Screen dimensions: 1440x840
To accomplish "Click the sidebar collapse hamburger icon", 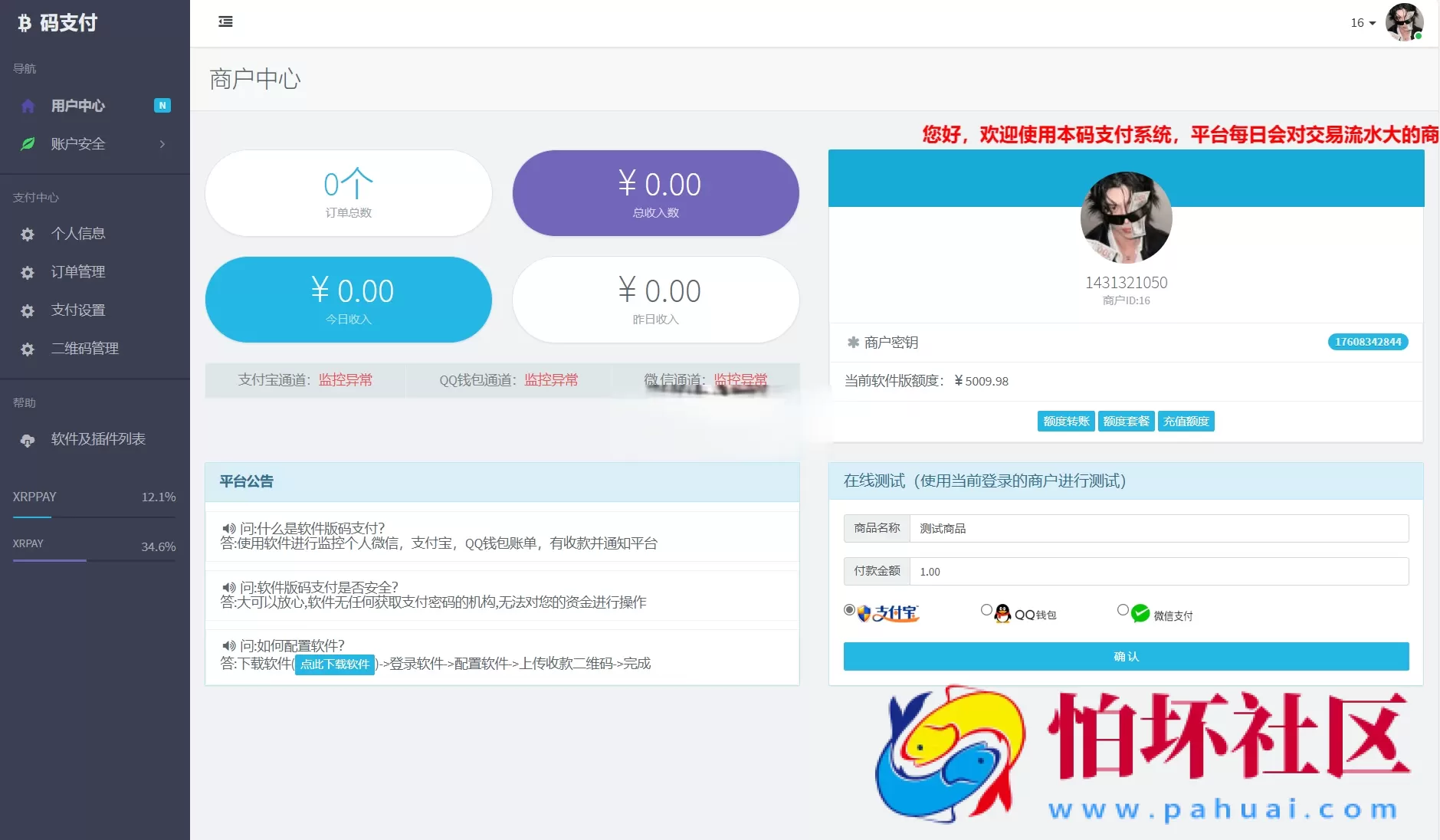I will 225,22.
